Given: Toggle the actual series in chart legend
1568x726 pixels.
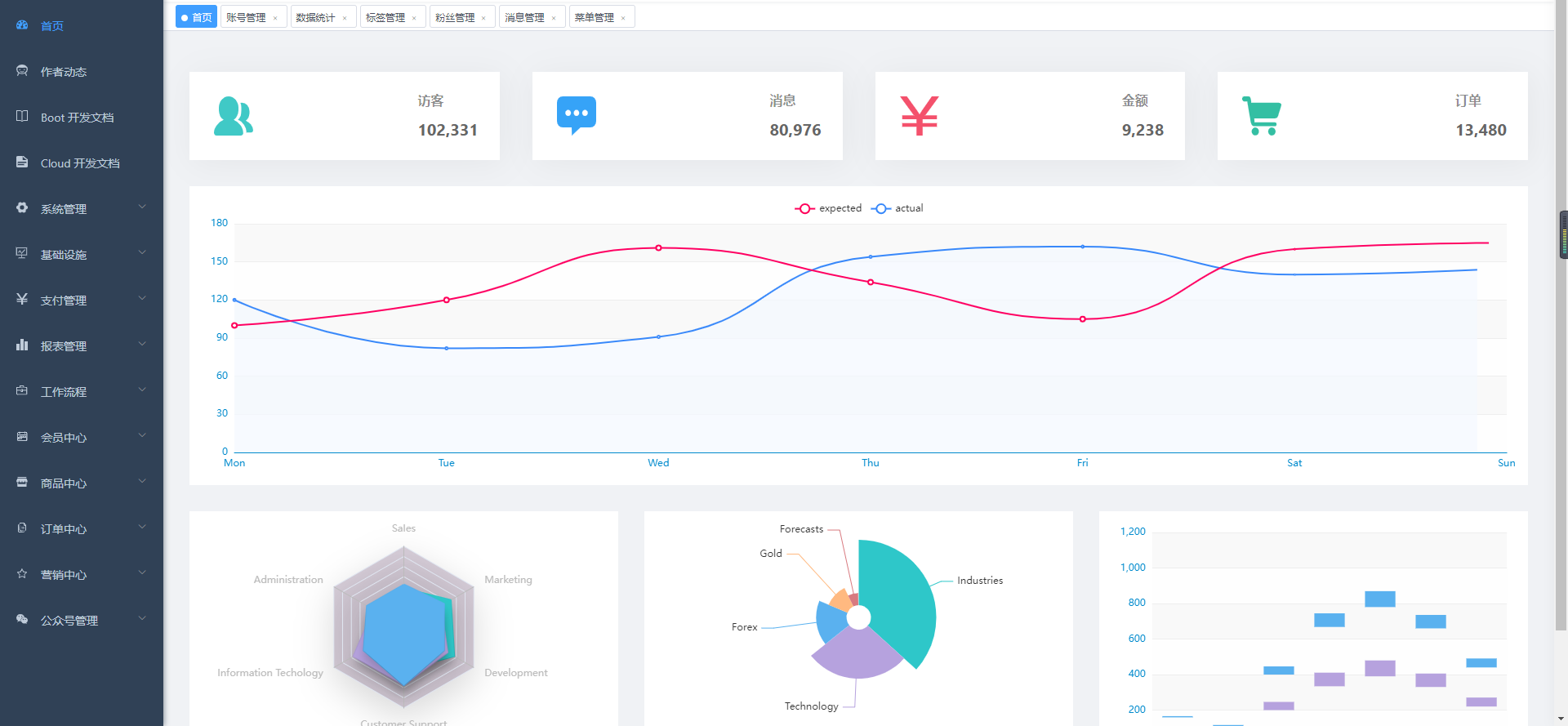Looking at the screenshot, I should pyautogui.click(x=897, y=208).
